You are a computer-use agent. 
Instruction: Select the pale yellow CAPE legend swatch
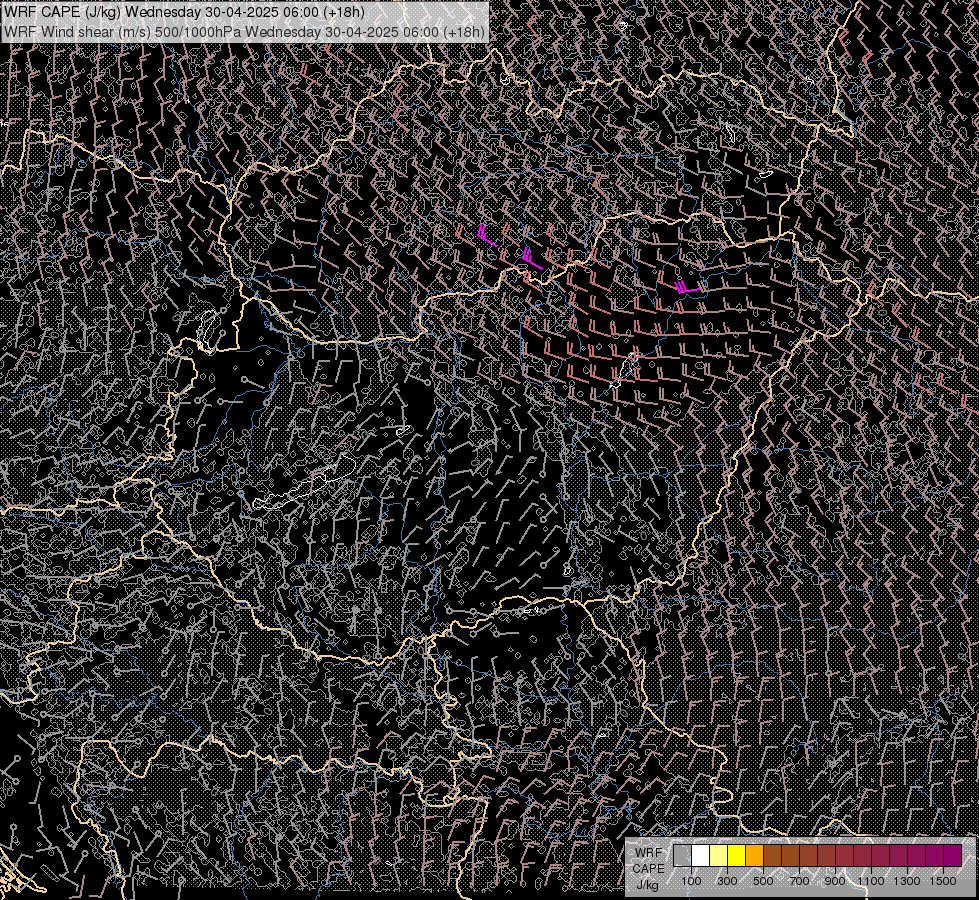[719, 856]
